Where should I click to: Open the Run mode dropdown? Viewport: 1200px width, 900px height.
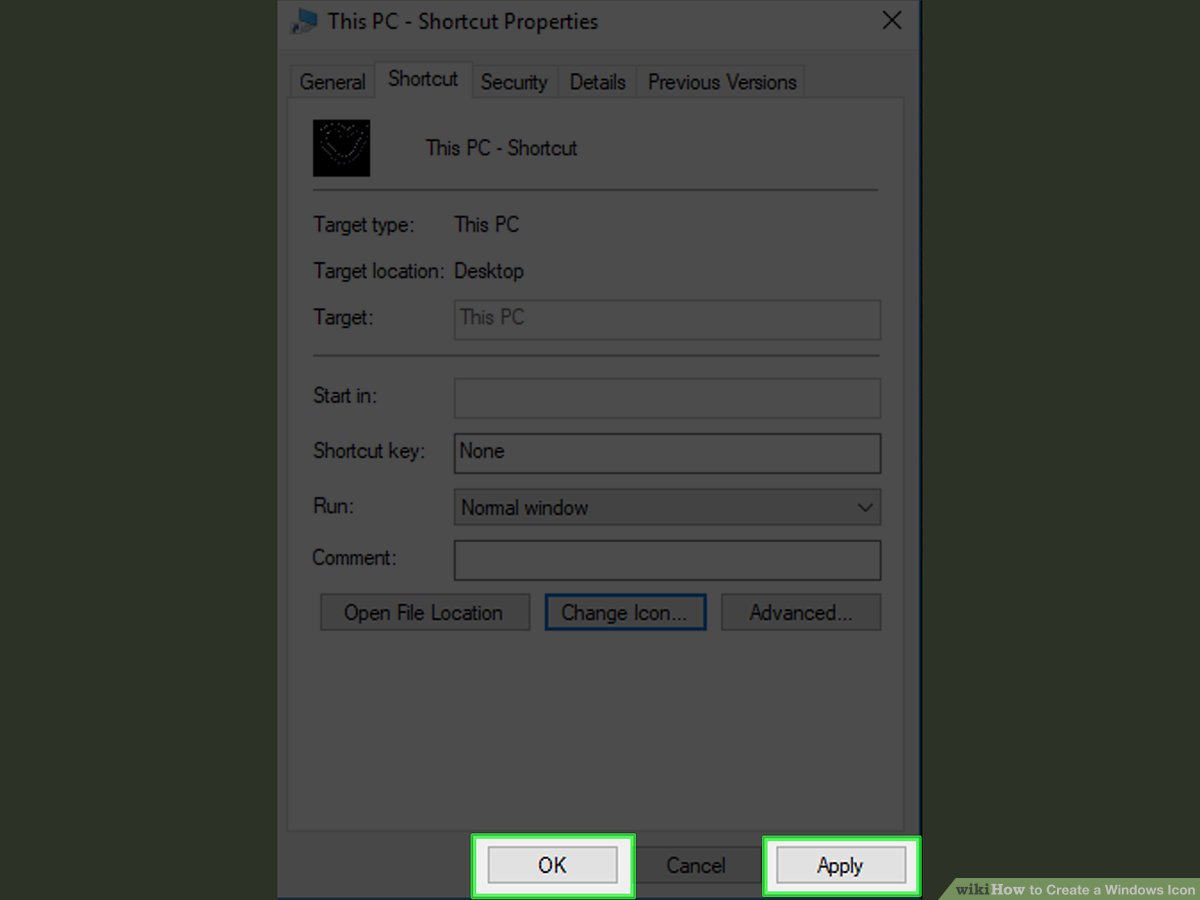[x=667, y=507]
